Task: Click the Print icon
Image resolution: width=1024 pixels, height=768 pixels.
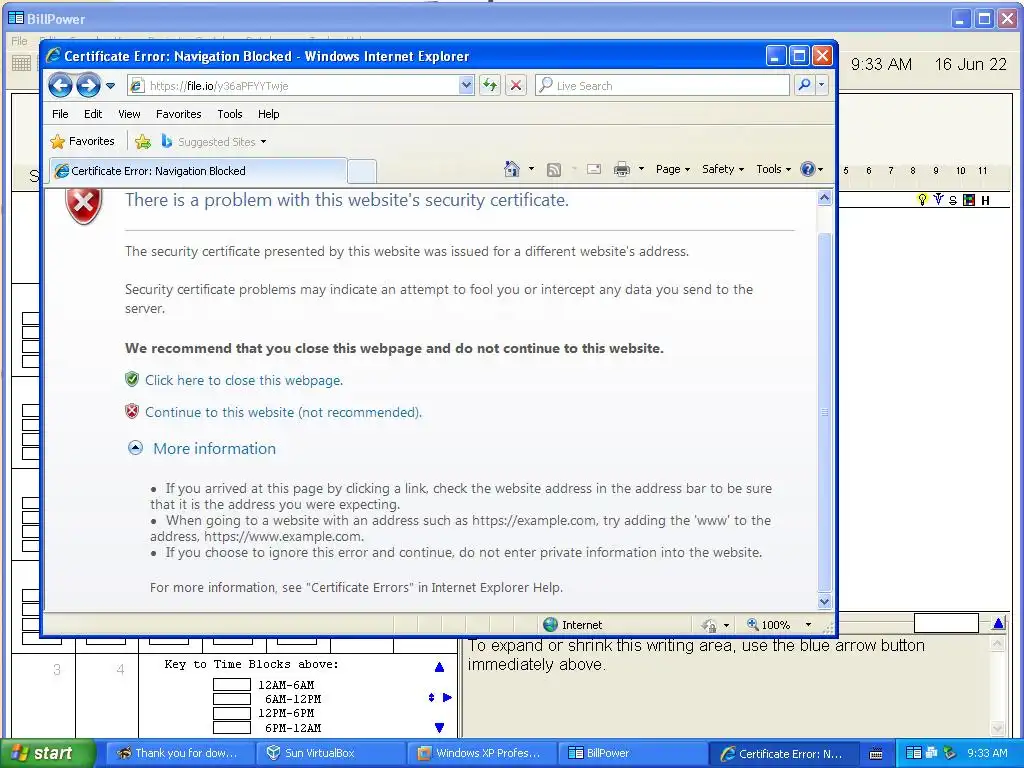Action: point(622,169)
